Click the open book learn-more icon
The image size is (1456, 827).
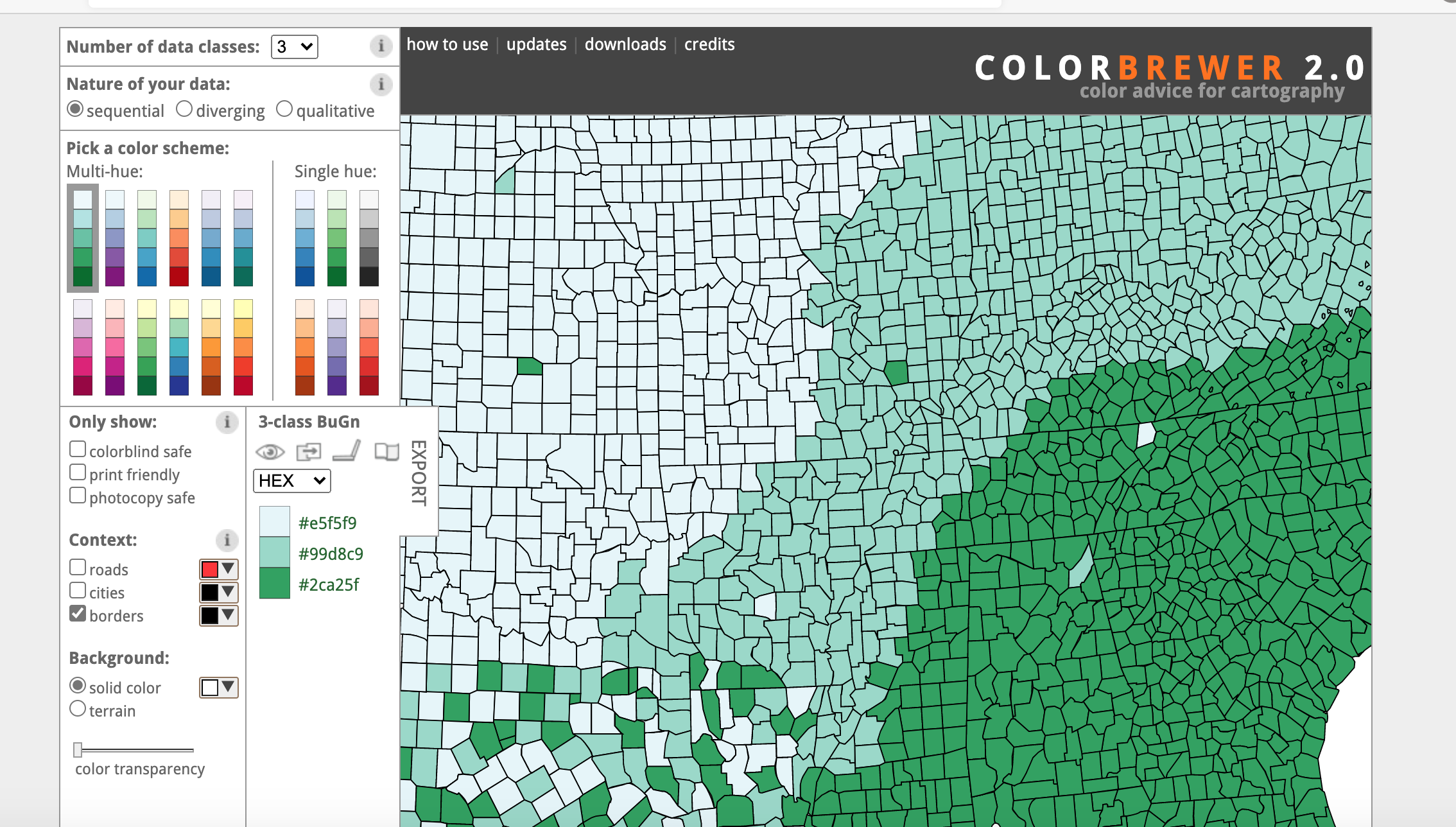386,451
